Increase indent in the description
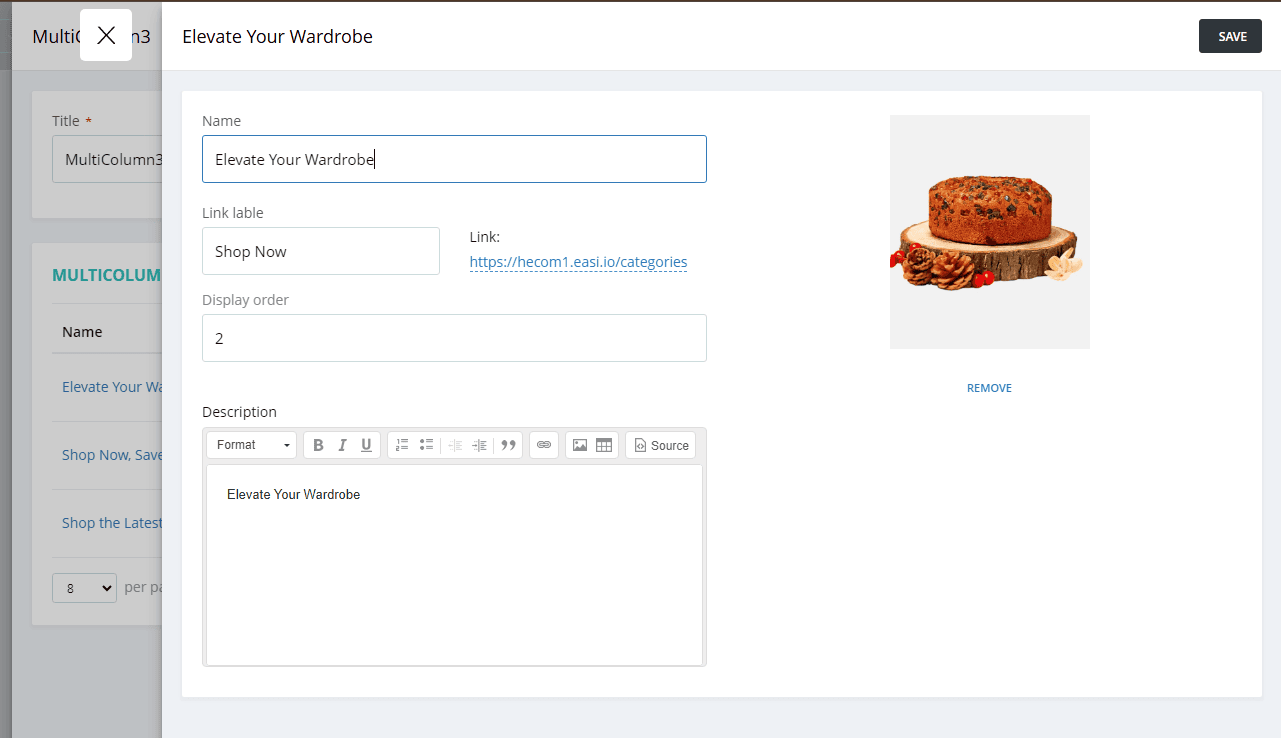Screen dimensions: 1281x738 [x=480, y=445]
